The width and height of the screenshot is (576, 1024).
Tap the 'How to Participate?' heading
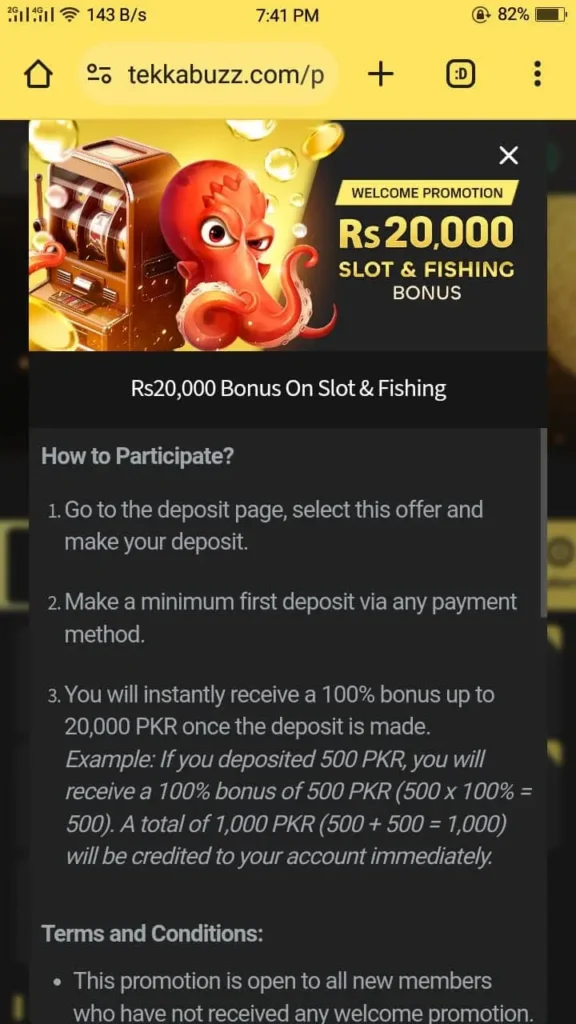point(137,456)
